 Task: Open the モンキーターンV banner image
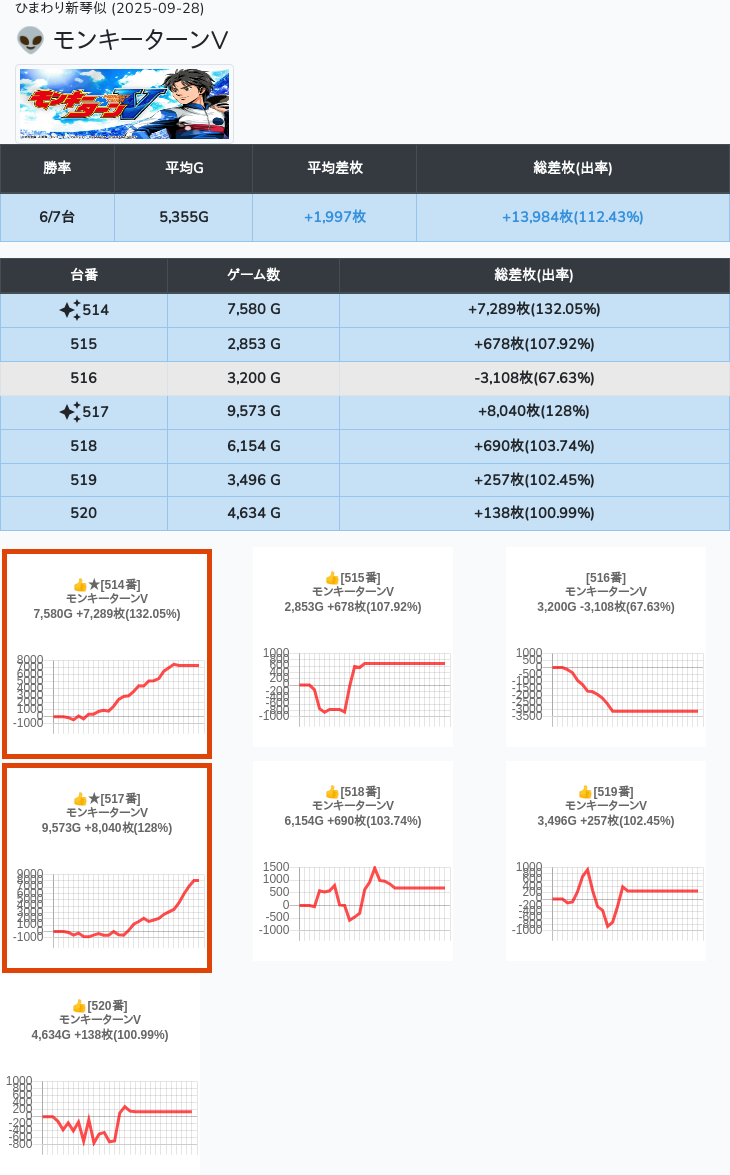(125, 104)
